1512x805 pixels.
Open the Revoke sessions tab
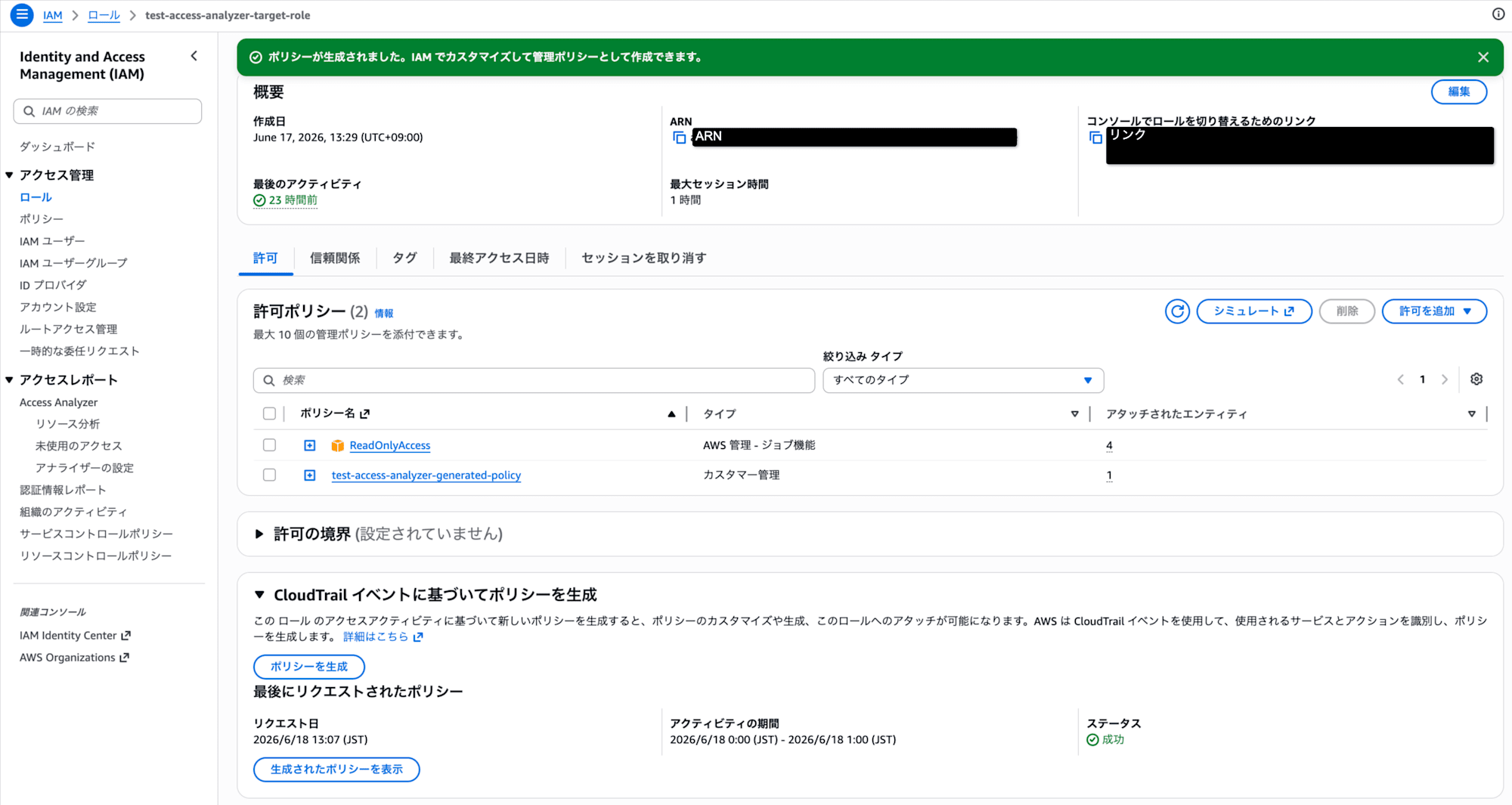point(644,259)
